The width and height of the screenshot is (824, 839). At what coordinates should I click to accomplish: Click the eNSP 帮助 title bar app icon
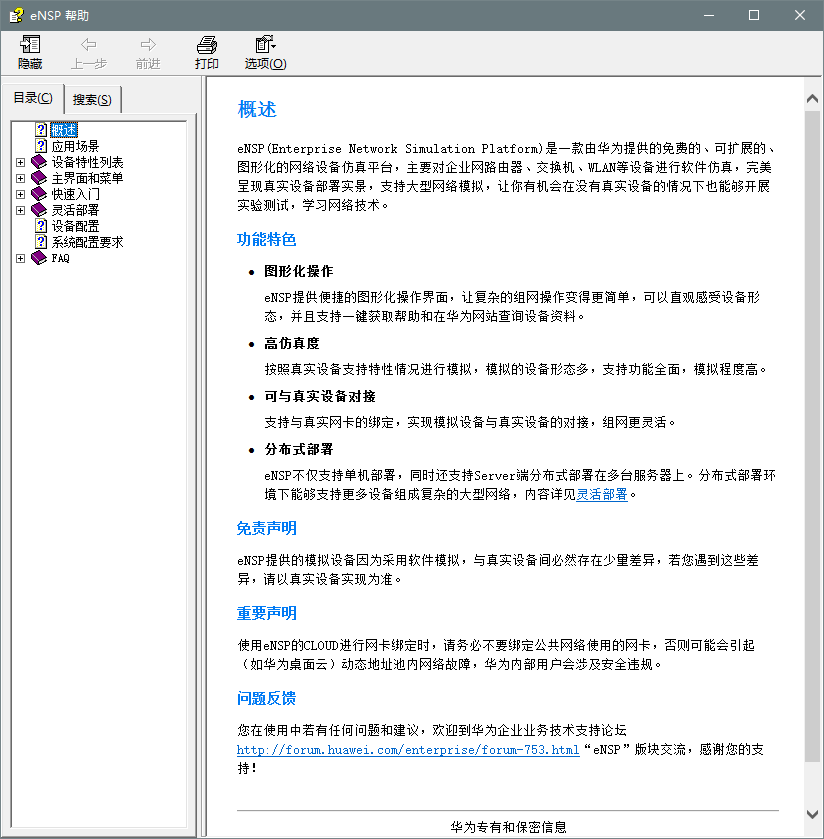pyautogui.click(x=16, y=15)
